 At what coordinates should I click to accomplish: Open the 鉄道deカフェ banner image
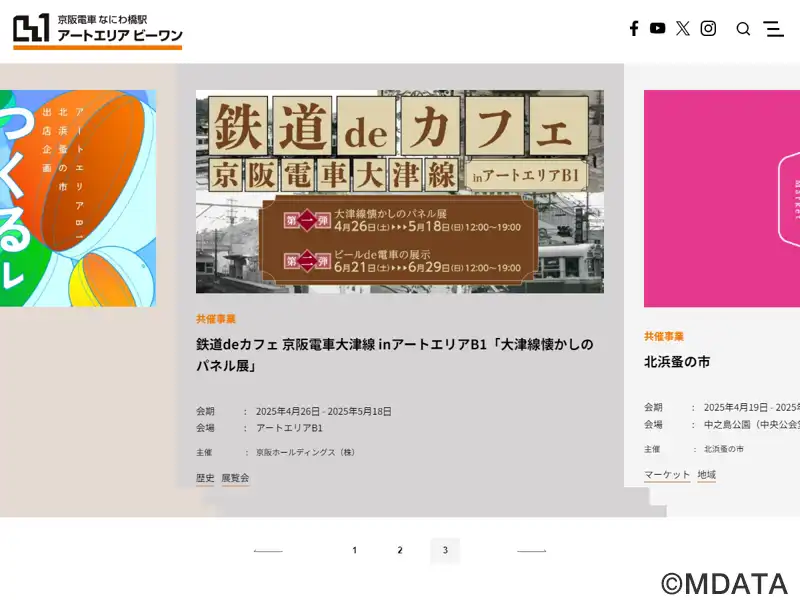point(399,192)
